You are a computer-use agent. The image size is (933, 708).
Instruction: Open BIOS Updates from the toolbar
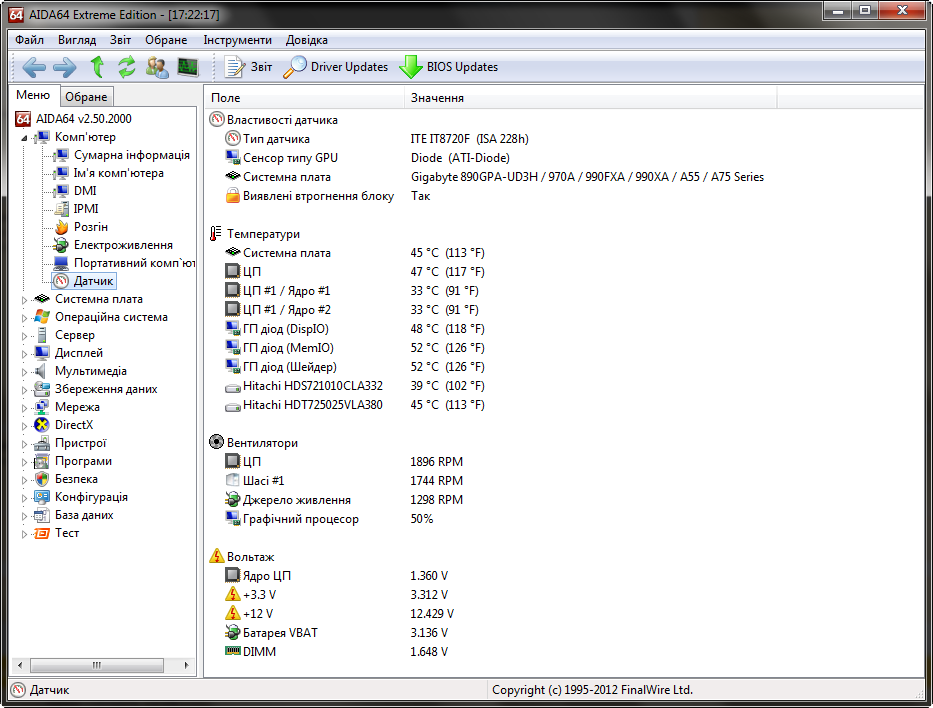(449, 67)
